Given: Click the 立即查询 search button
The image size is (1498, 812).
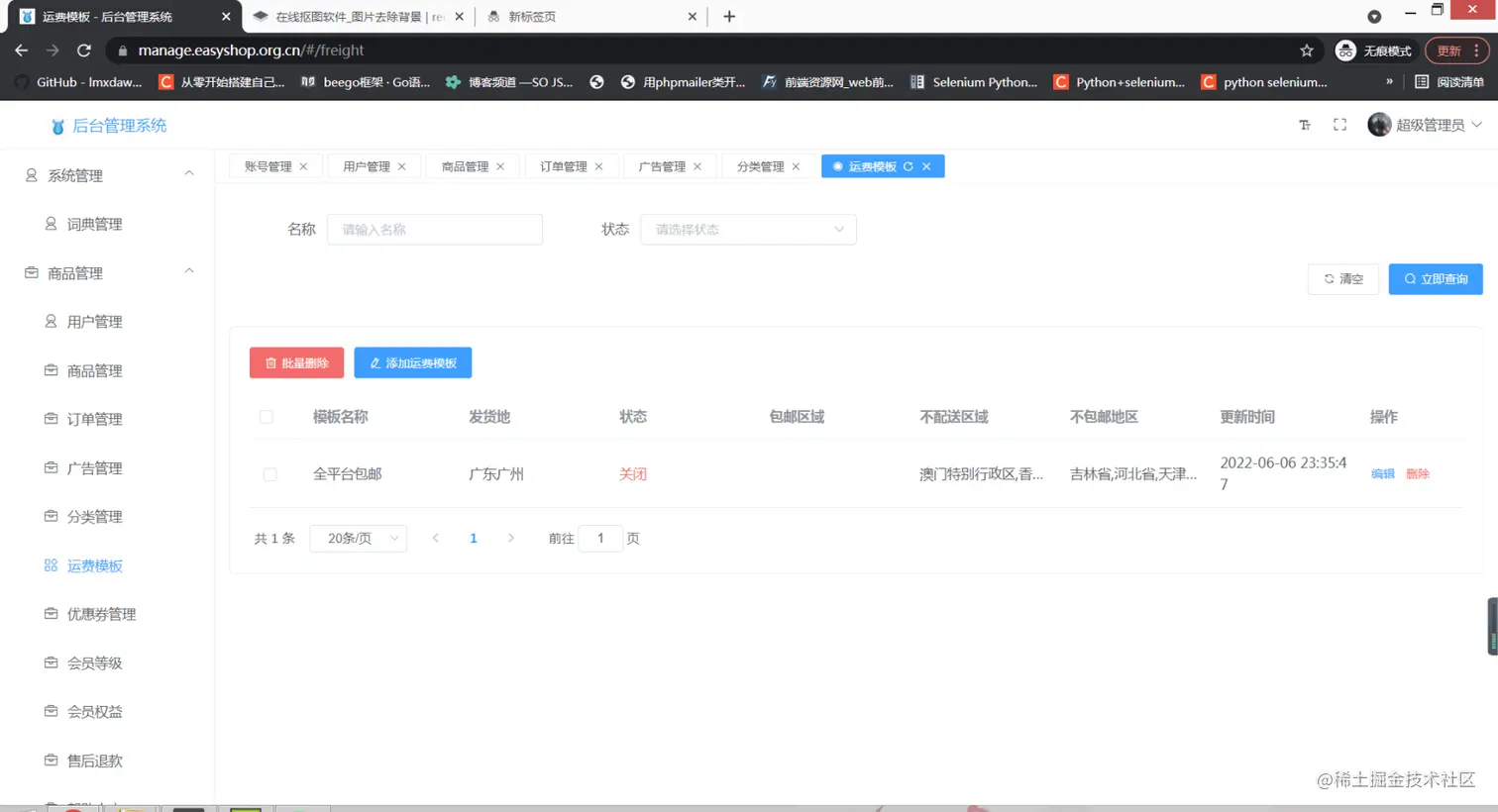Looking at the screenshot, I should tap(1435, 278).
